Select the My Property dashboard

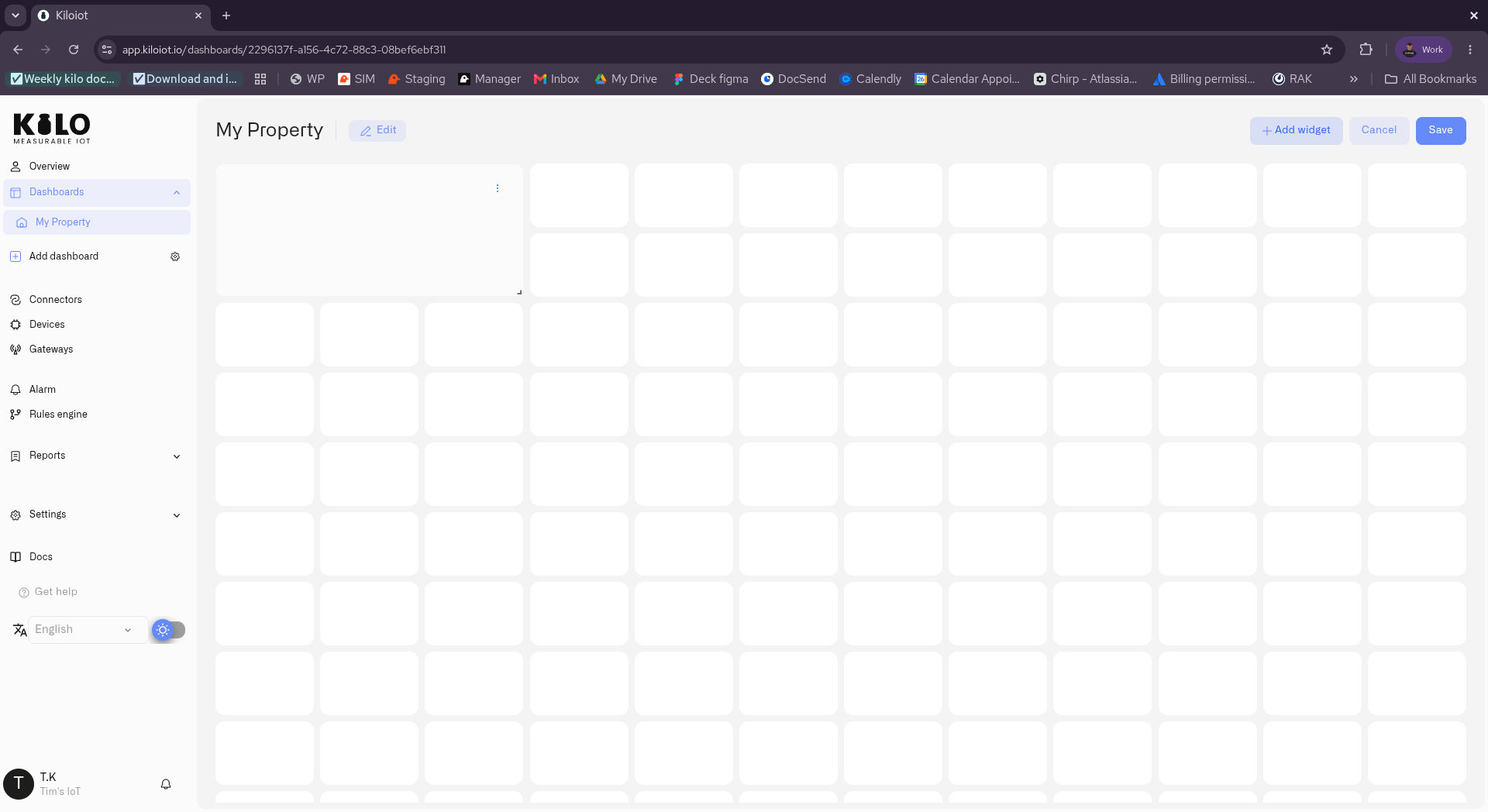click(97, 222)
